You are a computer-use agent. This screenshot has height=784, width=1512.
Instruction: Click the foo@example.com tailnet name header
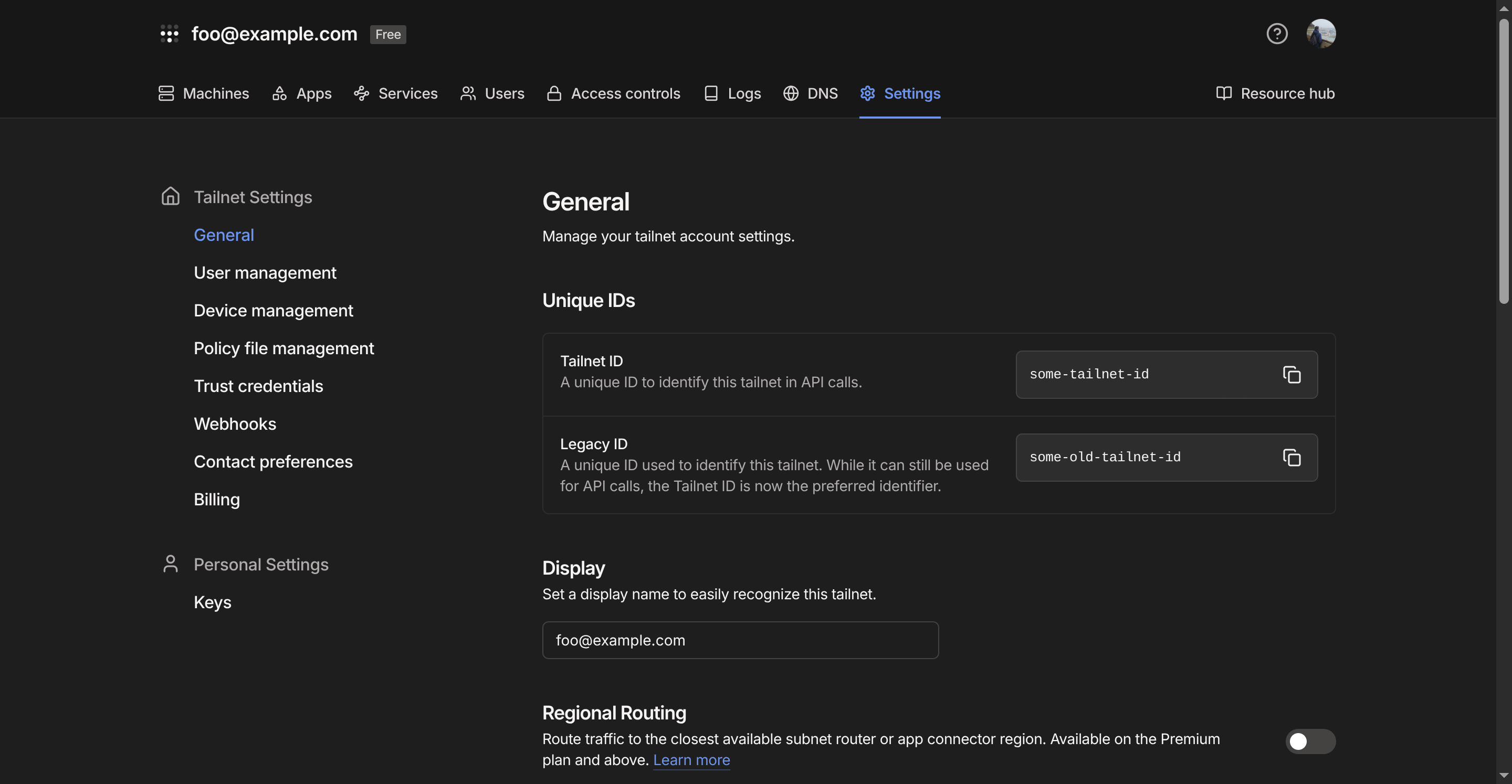click(274, 34)
